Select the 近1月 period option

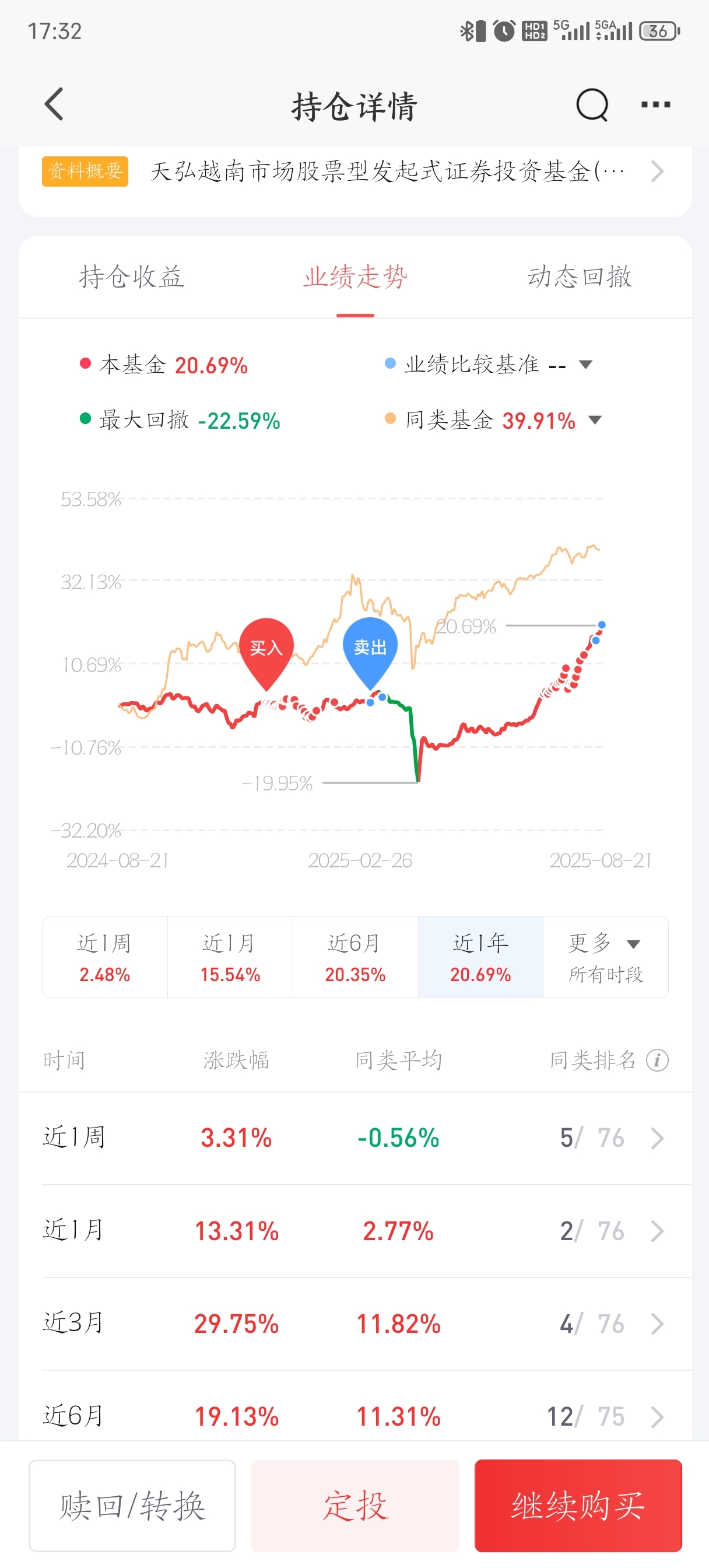coord(230,957)
